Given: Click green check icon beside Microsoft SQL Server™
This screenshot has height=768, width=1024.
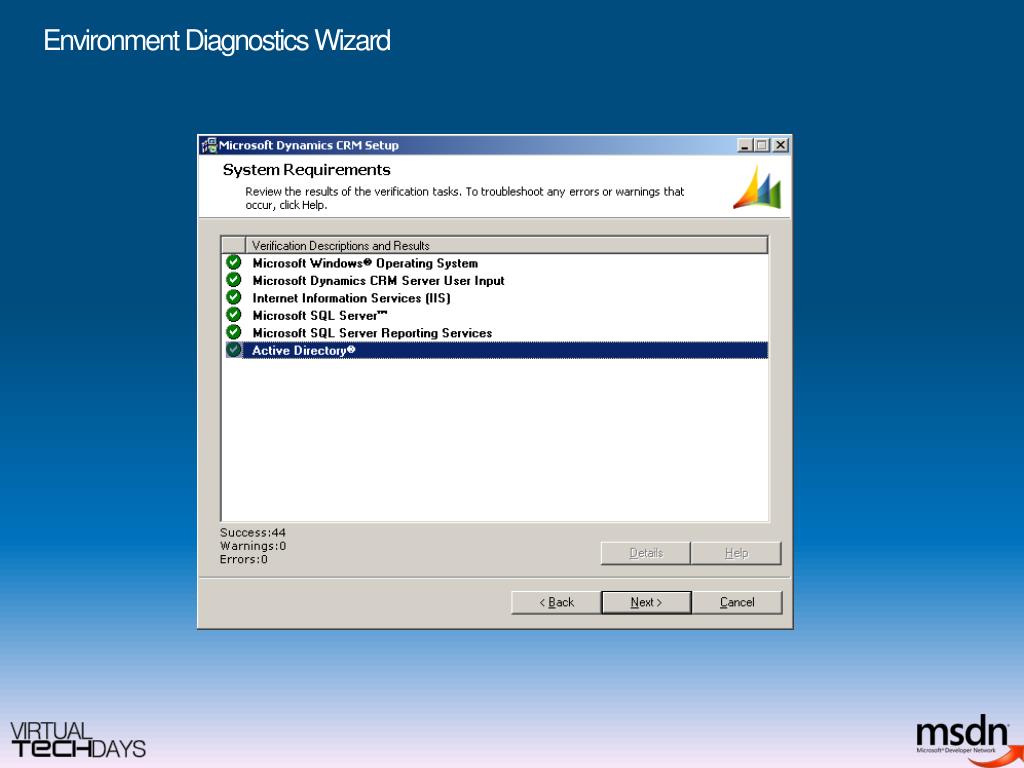Looking at the screenshot, I should 234,315.
